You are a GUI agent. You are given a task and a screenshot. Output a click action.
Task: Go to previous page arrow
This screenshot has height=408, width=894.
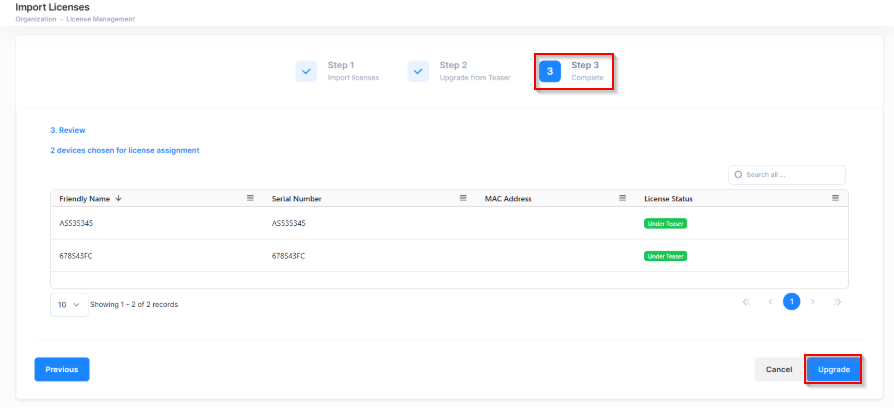(769, 301)
